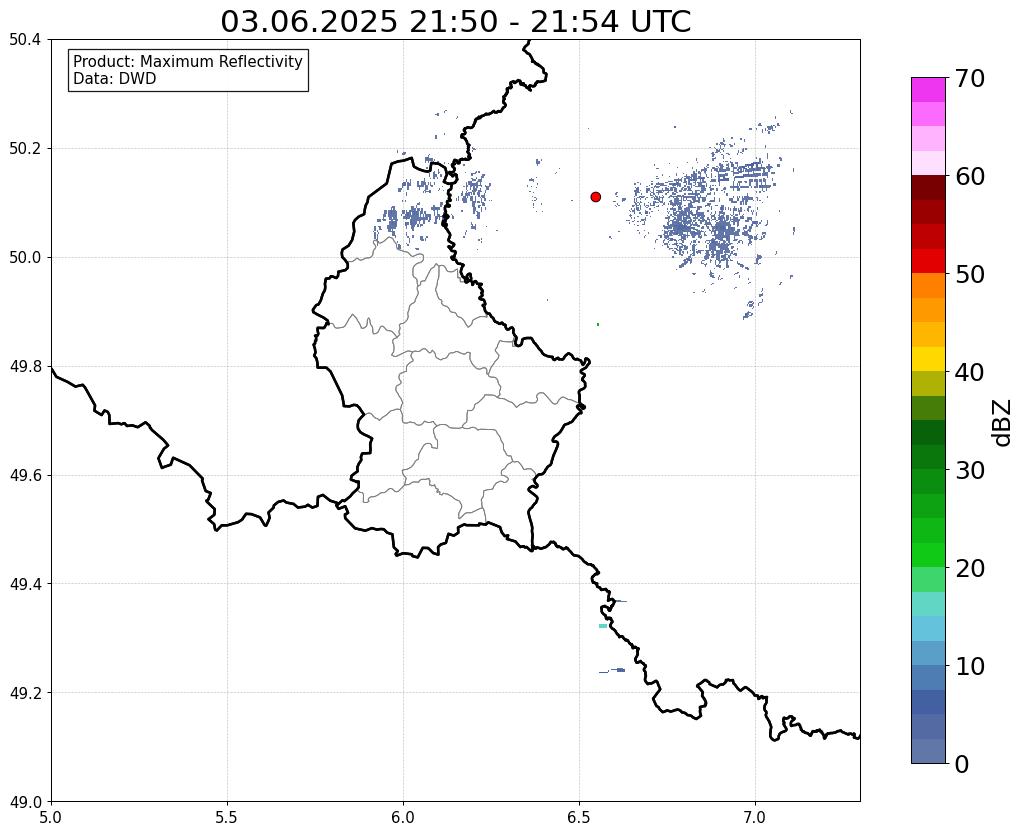Click the dBZ unit label beside colorbar
This screenshot has width=1023, height=834.
(1003, 422)
